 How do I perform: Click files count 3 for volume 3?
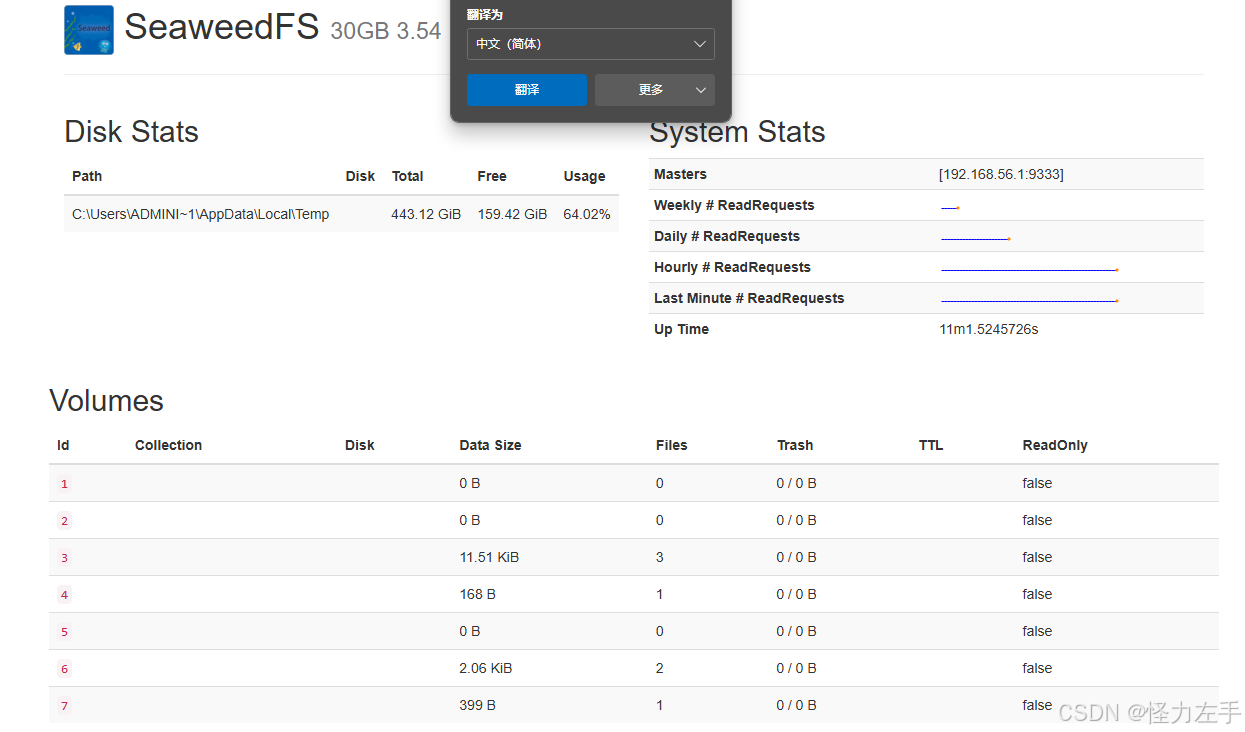pyautogui.click(x=660, y=557)
